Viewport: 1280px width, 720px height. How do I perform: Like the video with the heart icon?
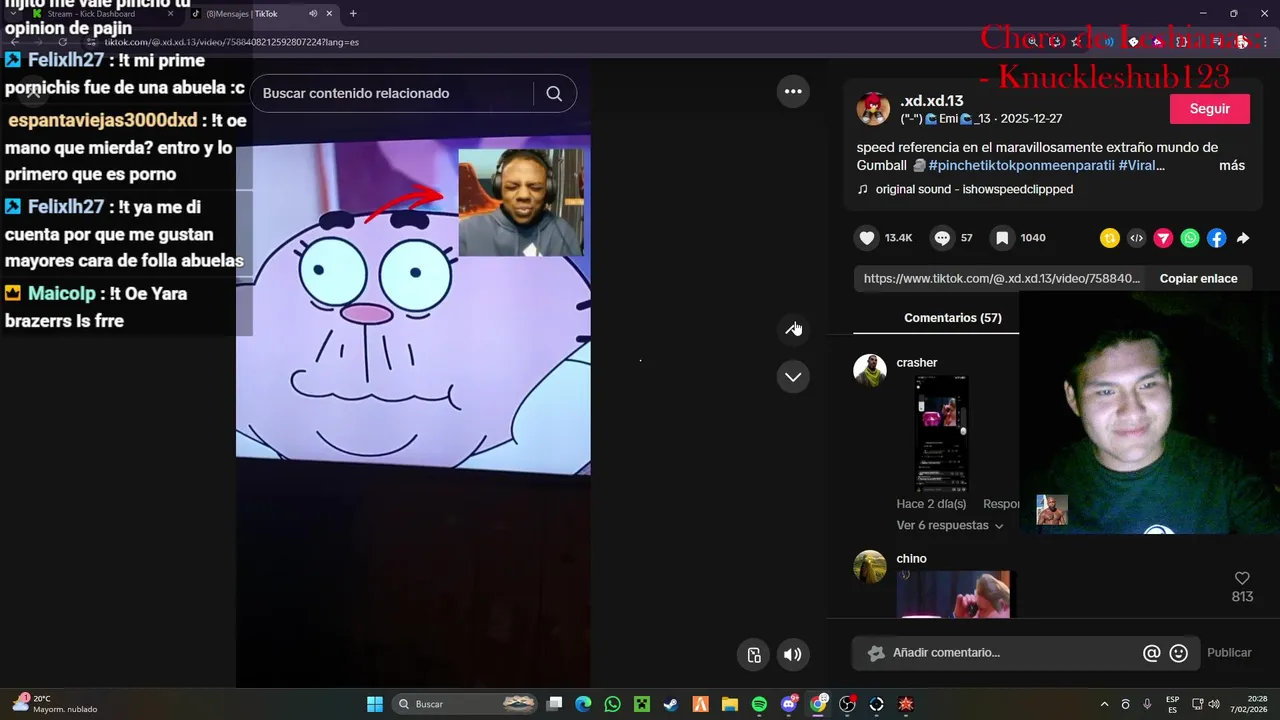(867, 238)
